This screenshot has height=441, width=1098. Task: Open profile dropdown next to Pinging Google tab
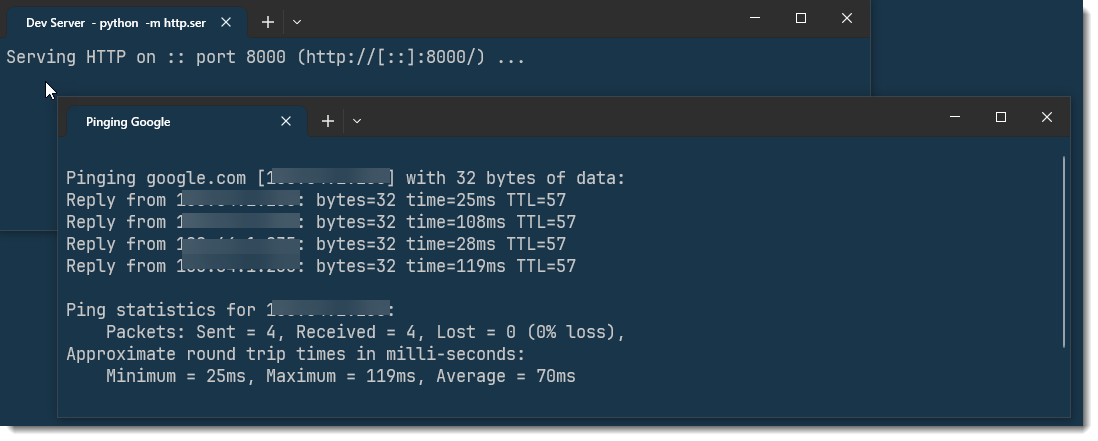click(357, 121)
